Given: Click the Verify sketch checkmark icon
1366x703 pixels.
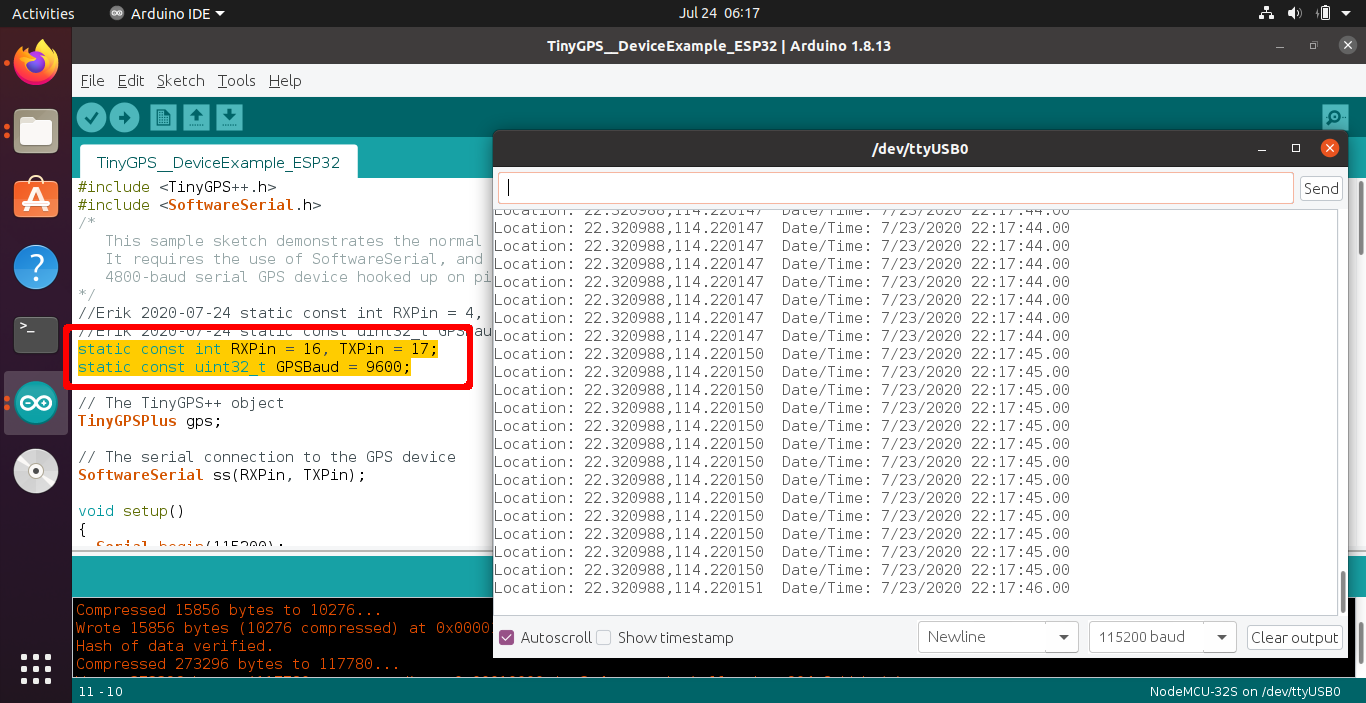Looking at the screenshot, I should click(x=90, y=117).
